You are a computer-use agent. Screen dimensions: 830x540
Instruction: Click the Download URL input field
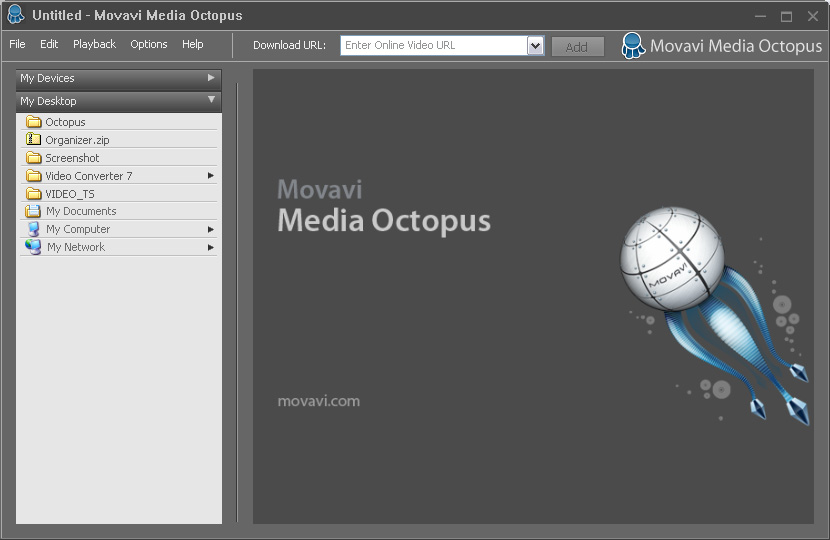click(x=434, y=46)
